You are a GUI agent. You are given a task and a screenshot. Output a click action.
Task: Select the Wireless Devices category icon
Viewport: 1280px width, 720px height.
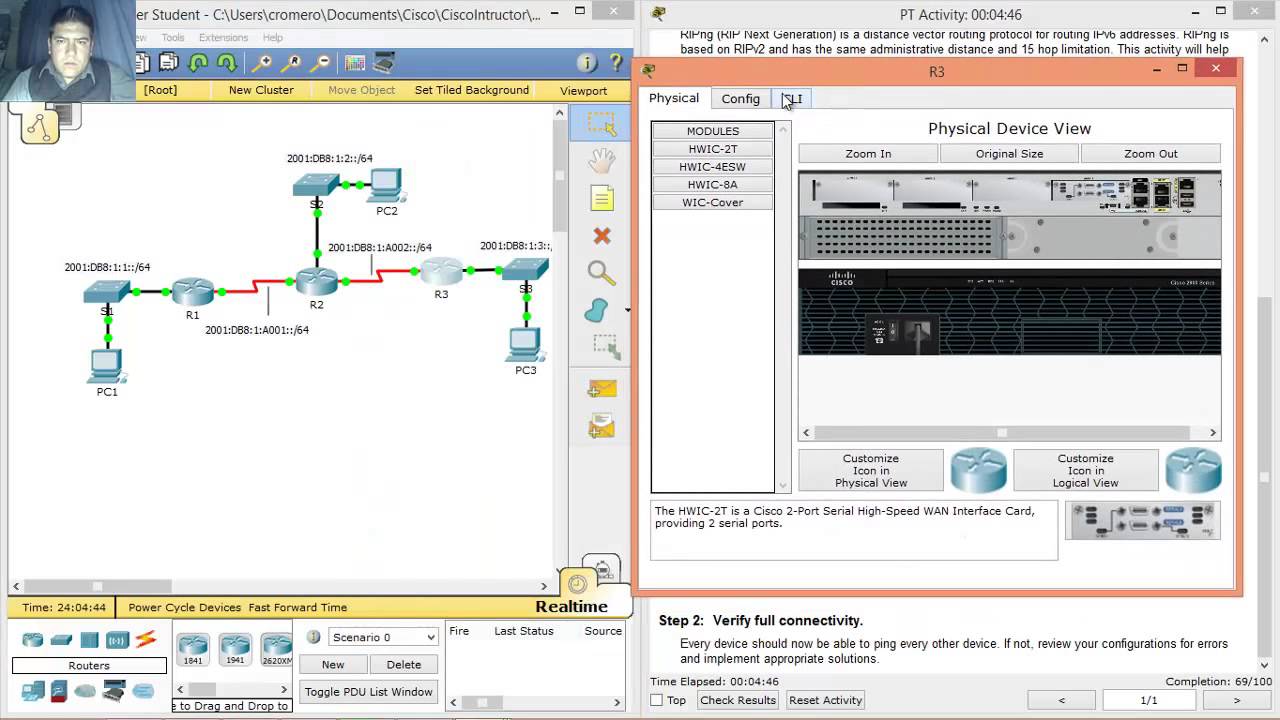pyautogui.click(x=117, y=640)
